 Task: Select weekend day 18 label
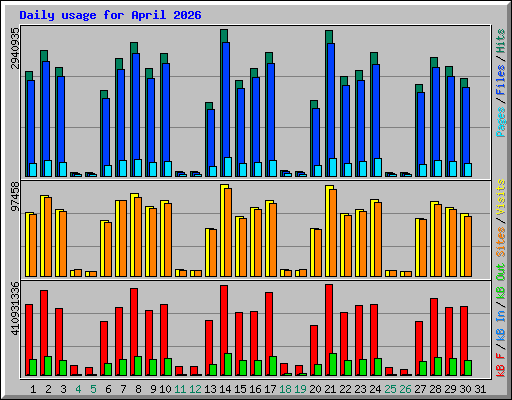click(x=285, y=389)
